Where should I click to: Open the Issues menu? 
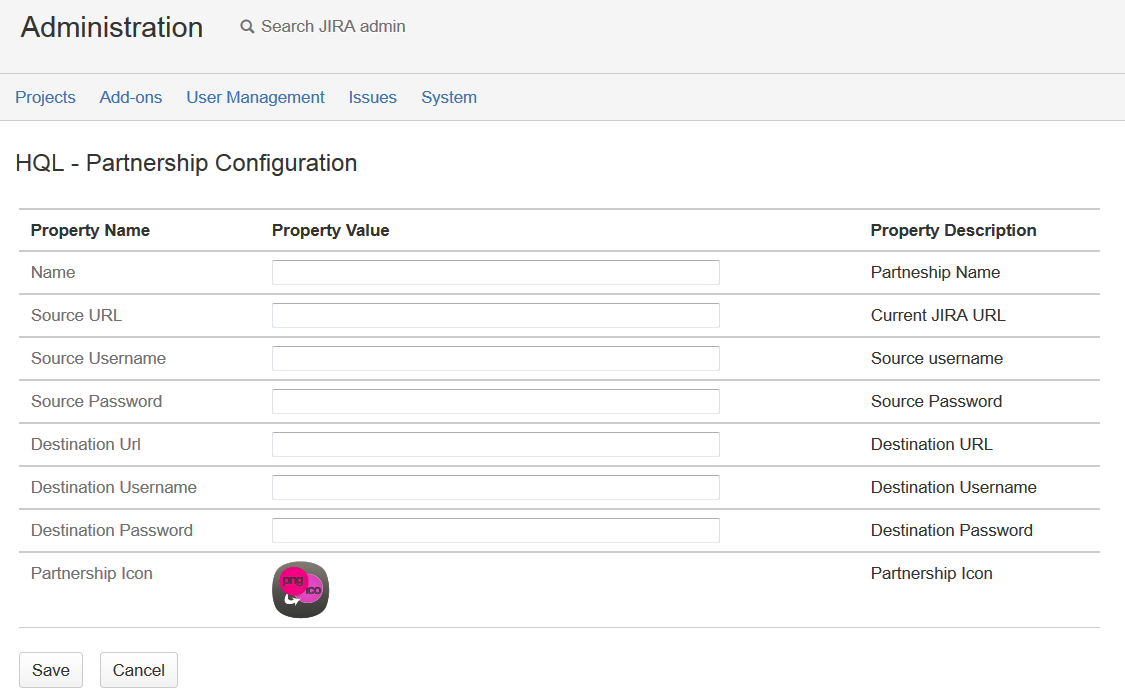pos(372,97)
